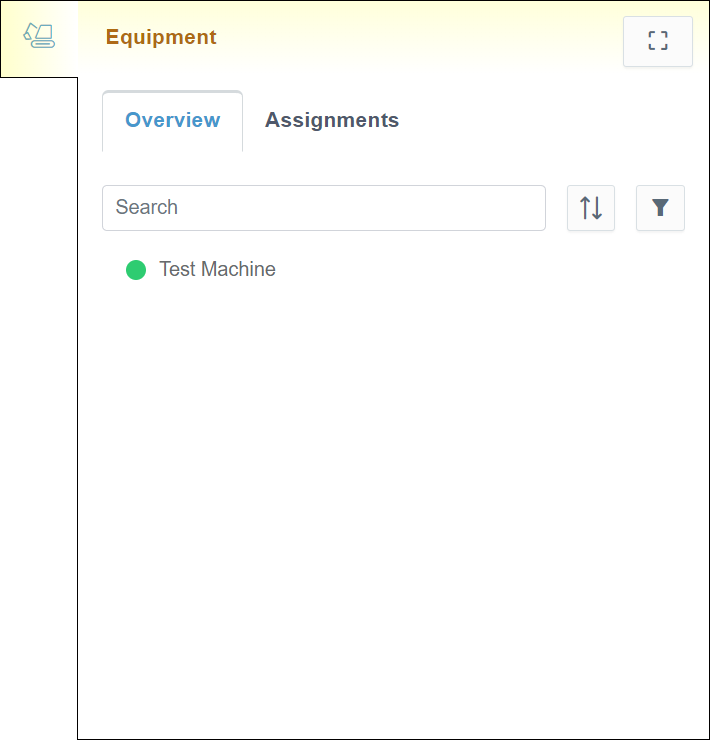Switch to the Assignments tab
710x740 pixels.
331,120
